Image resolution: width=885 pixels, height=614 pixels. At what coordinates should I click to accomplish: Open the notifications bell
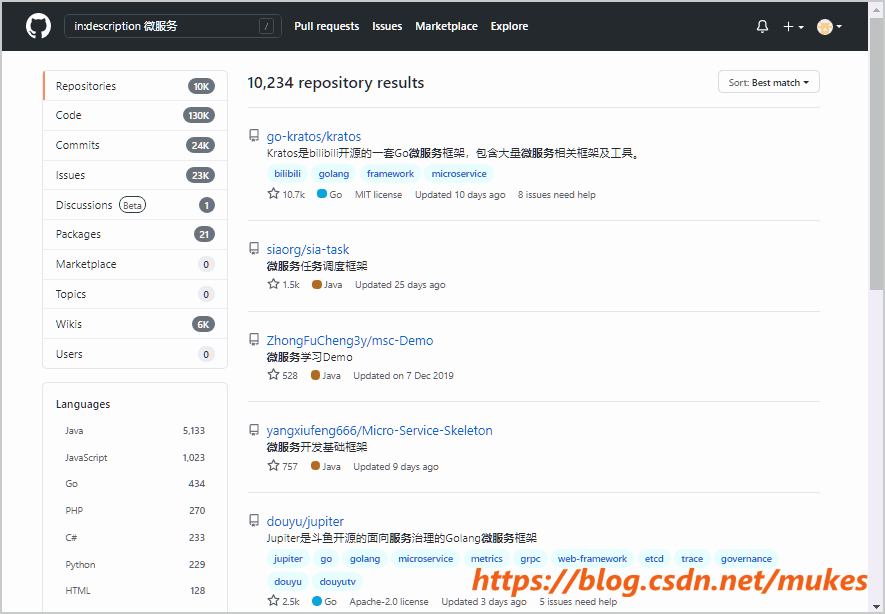click(x=762, y=27)
